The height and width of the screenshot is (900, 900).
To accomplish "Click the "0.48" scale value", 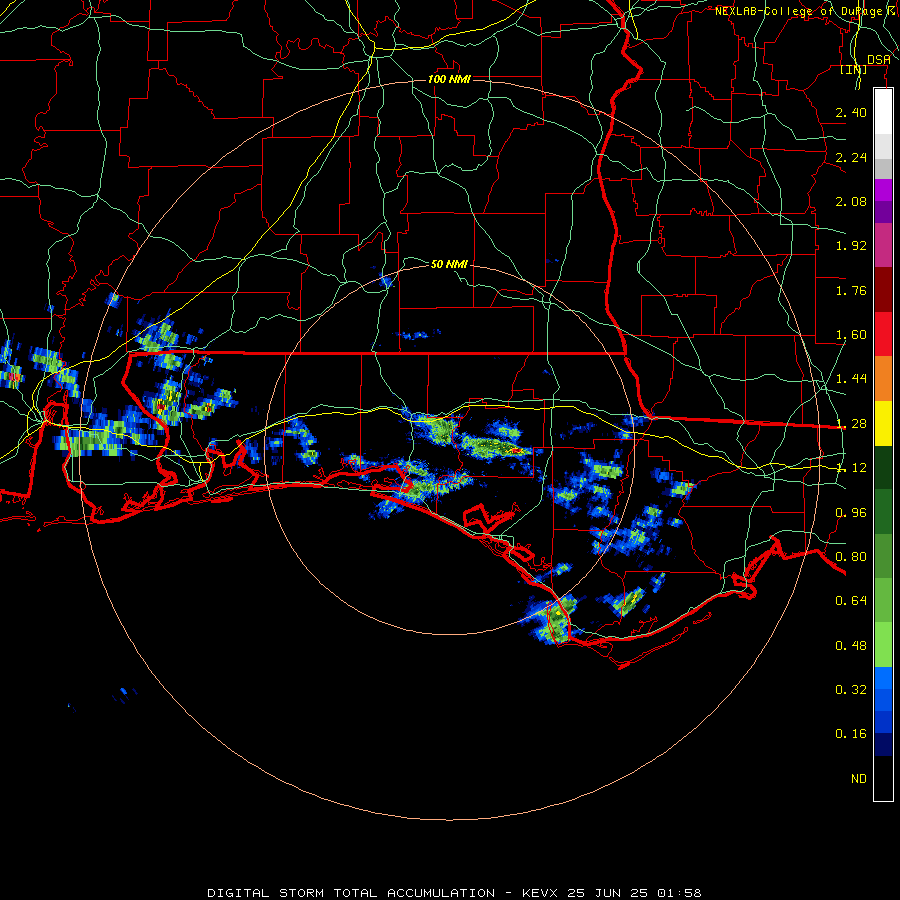I will (x=851, y=646).
